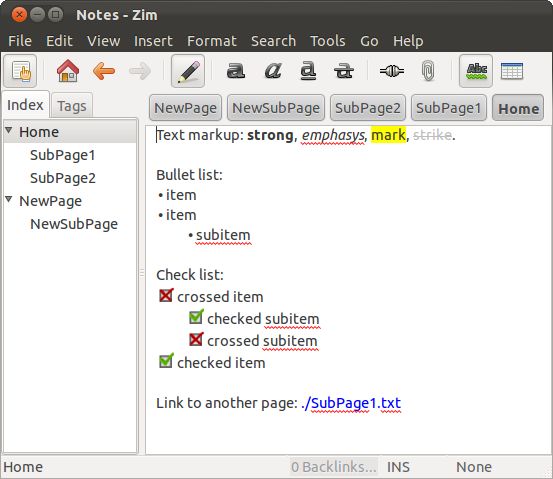553x479 pixels.
Task: Toggle the spell check Abc icon
Action: point(476,71)
